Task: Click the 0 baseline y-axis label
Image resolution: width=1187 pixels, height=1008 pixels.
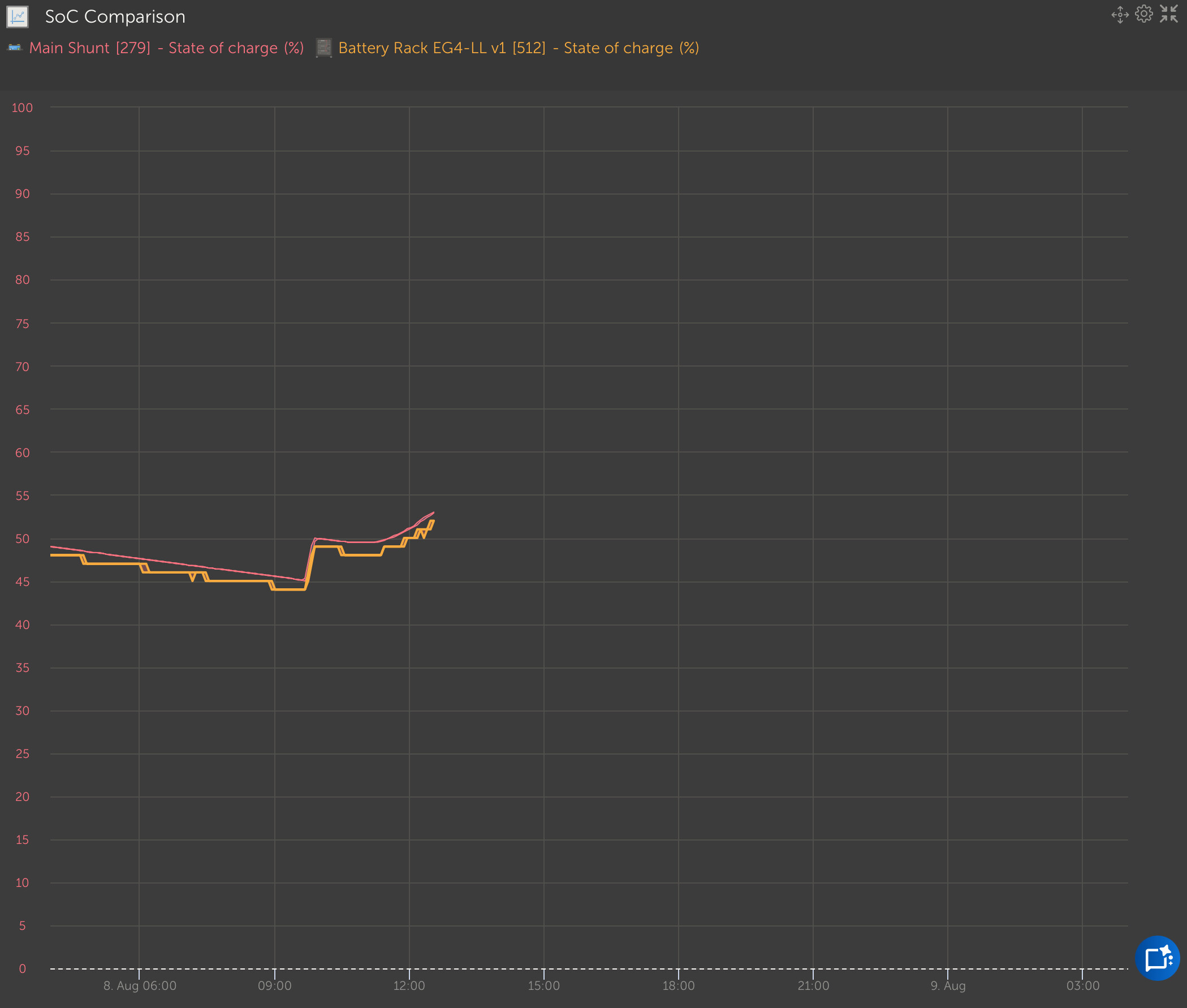Action: pyautogui.click(x=22, y=968)
